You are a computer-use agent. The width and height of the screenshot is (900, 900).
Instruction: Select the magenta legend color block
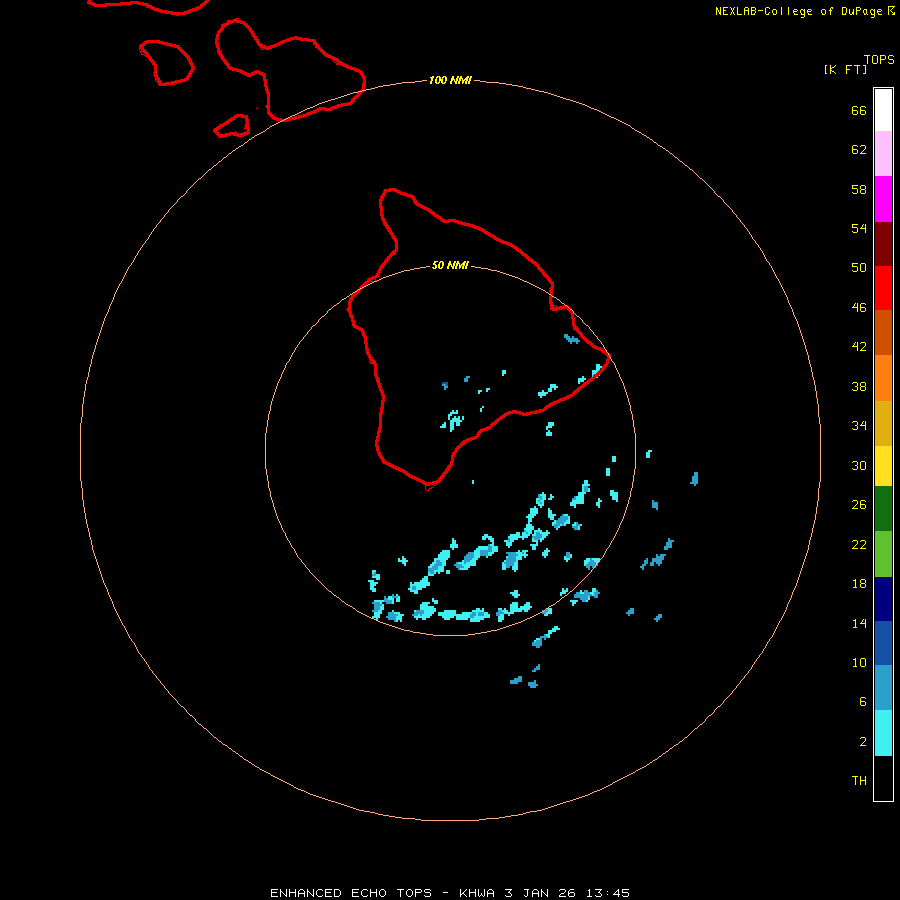pos(883,199)
